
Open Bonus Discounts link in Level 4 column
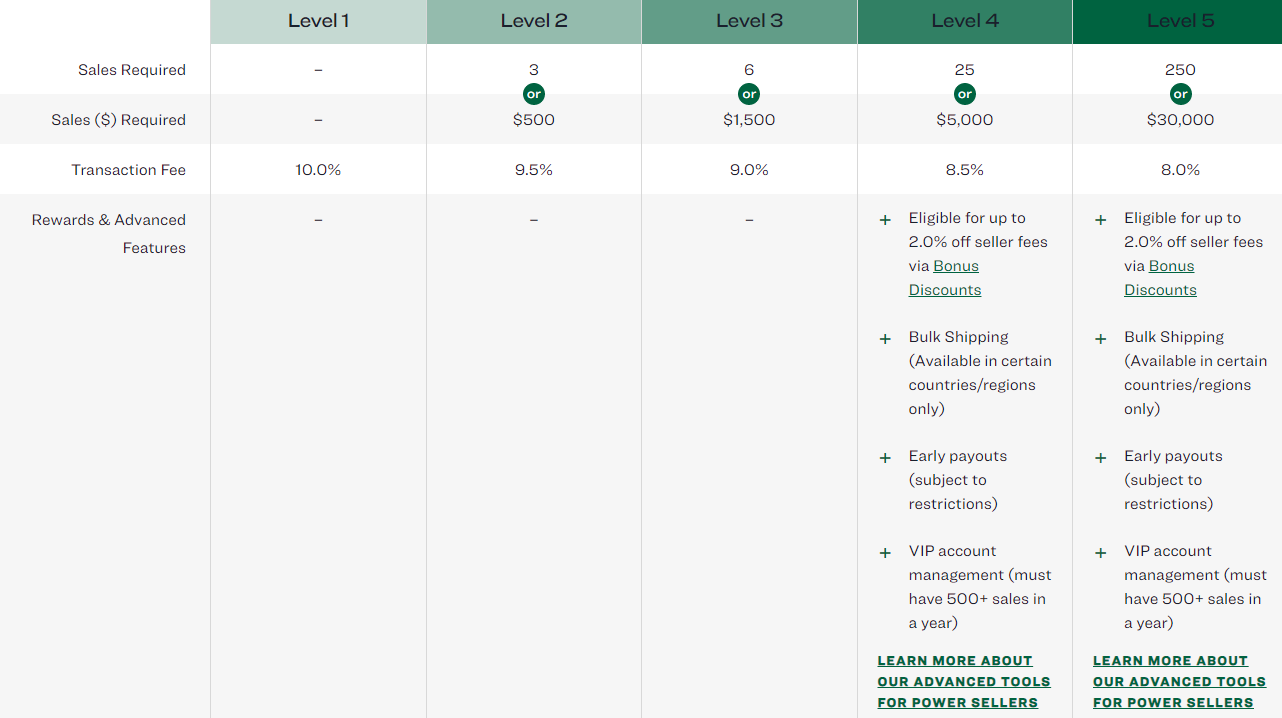click(x=945, y=278)
